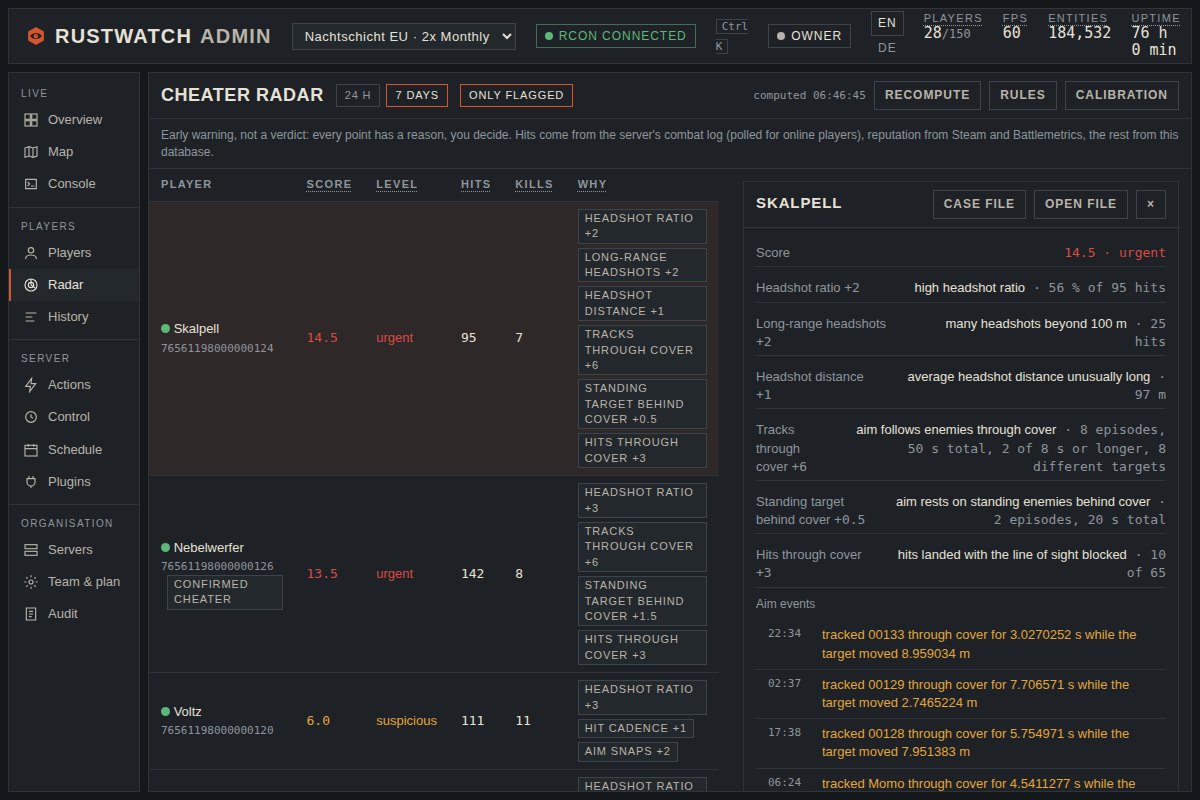Click the green online dot beside Nebelwerfer
The image size is (1200, 800).
pos(165,548)
